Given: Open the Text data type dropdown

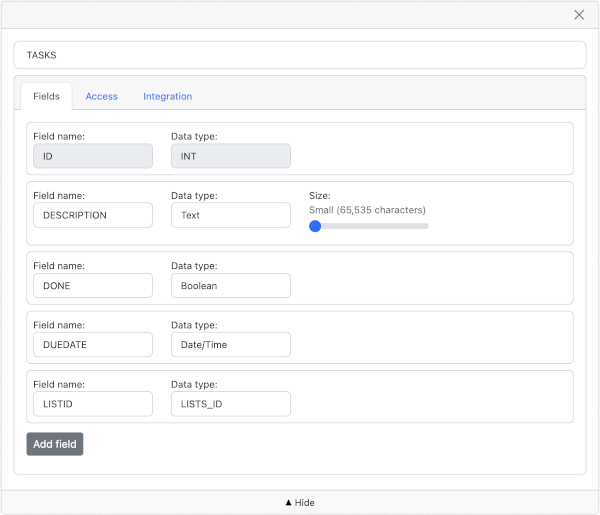Looking at the screenshot, I should pyautogui.click(x=230, y=215).
